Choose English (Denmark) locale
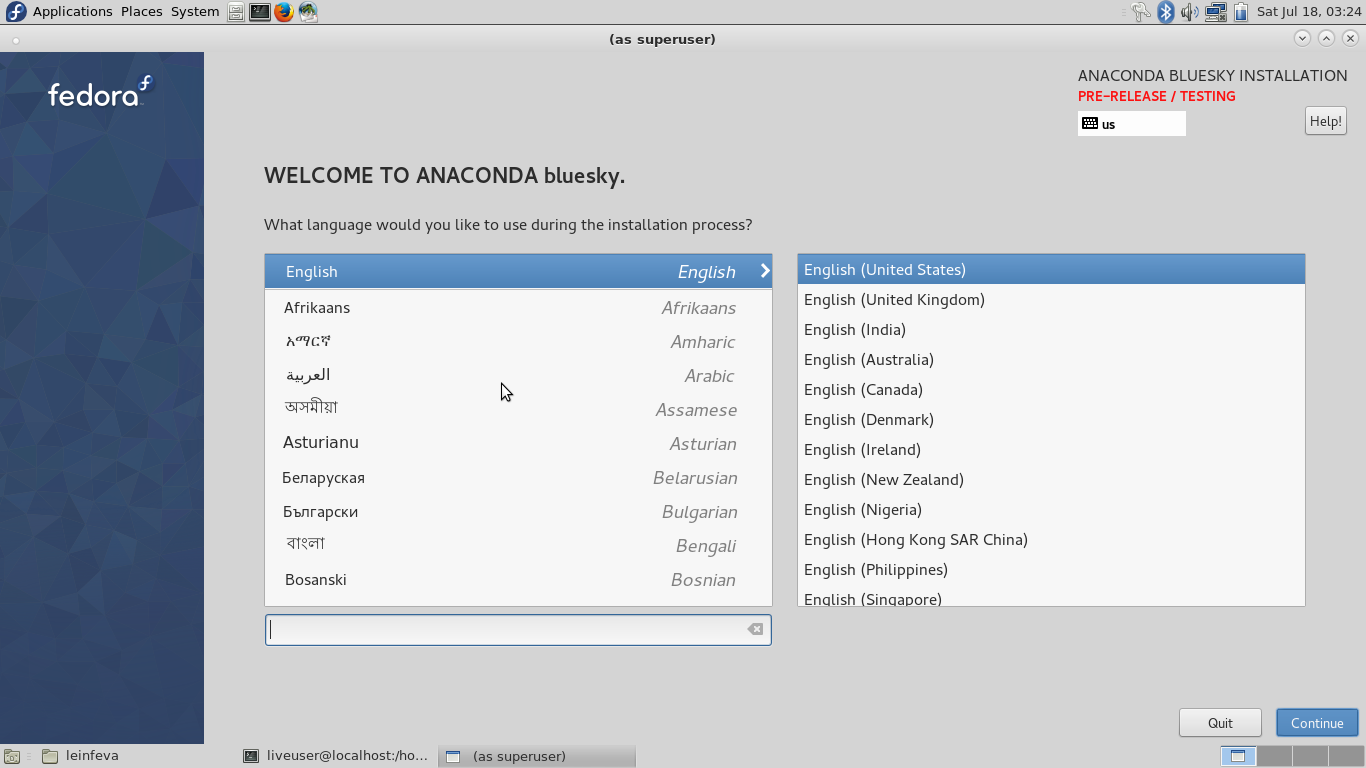The image size is (1366, 768). pos(1051,419)
